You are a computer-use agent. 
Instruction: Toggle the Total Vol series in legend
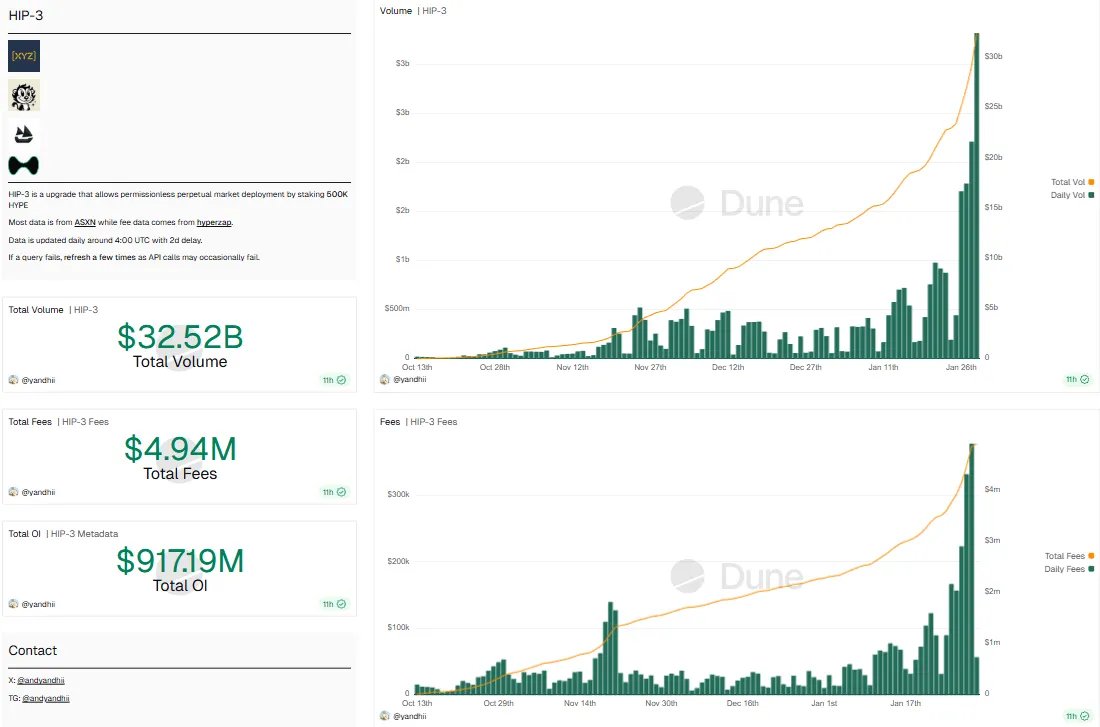(1071, 182)
